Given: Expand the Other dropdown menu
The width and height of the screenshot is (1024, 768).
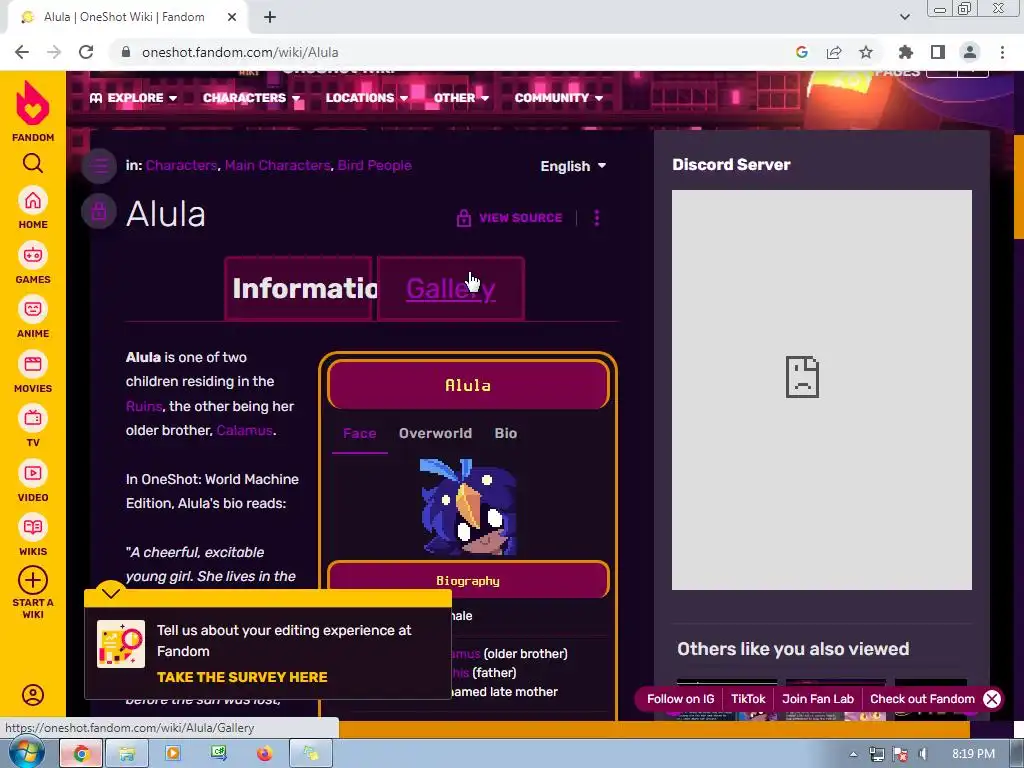Looking at the screenshot, I should [x=462, y=98].
